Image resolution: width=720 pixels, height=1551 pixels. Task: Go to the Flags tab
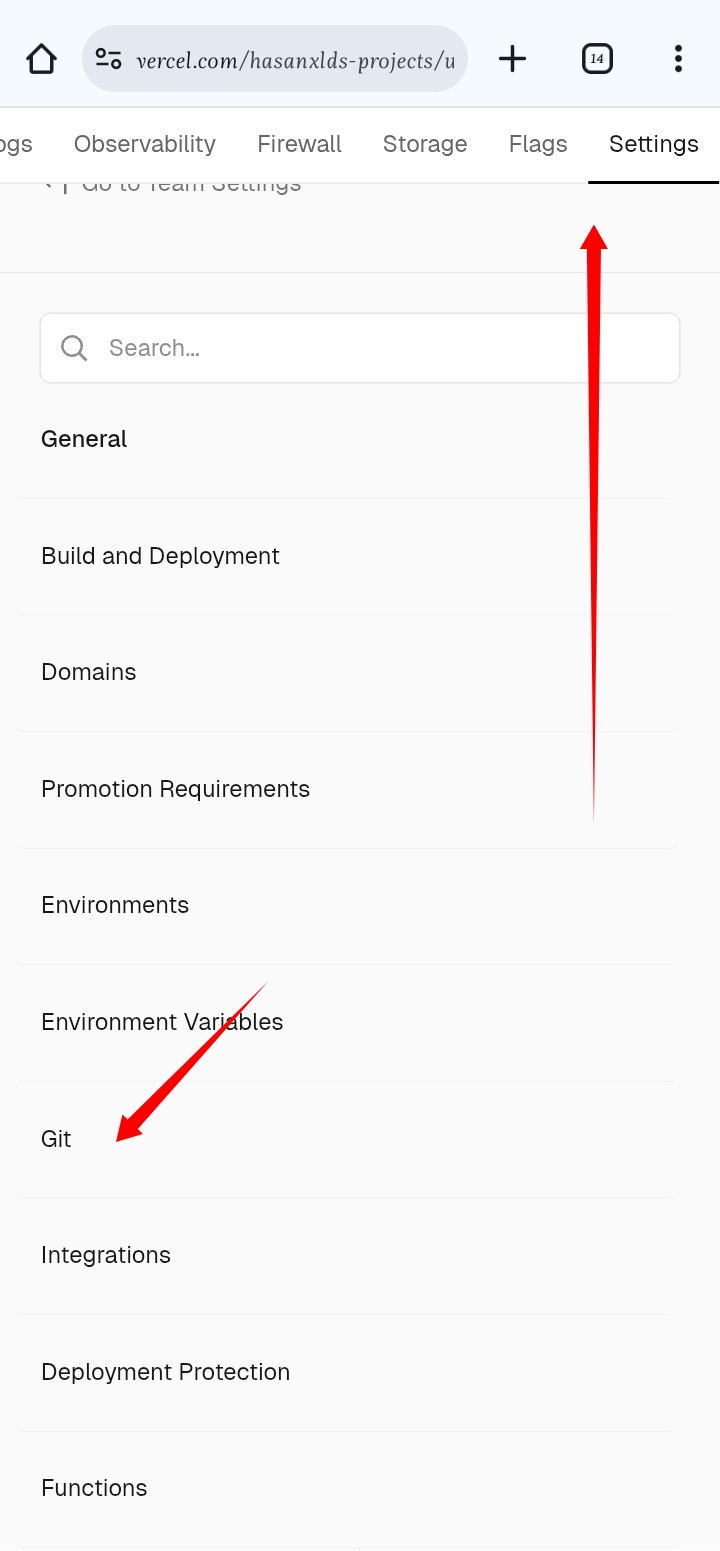[538, 144]
